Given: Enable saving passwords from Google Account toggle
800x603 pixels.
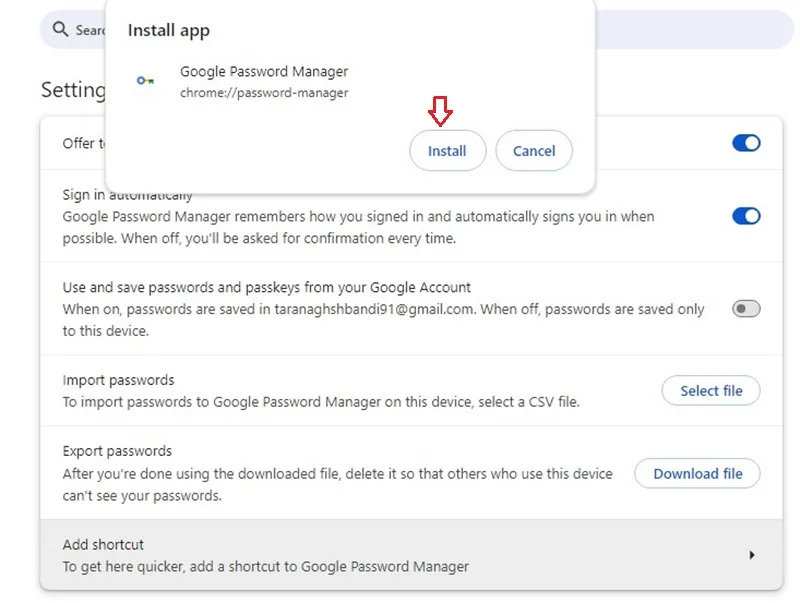Looking at the screenshot, I should point(746,309).
